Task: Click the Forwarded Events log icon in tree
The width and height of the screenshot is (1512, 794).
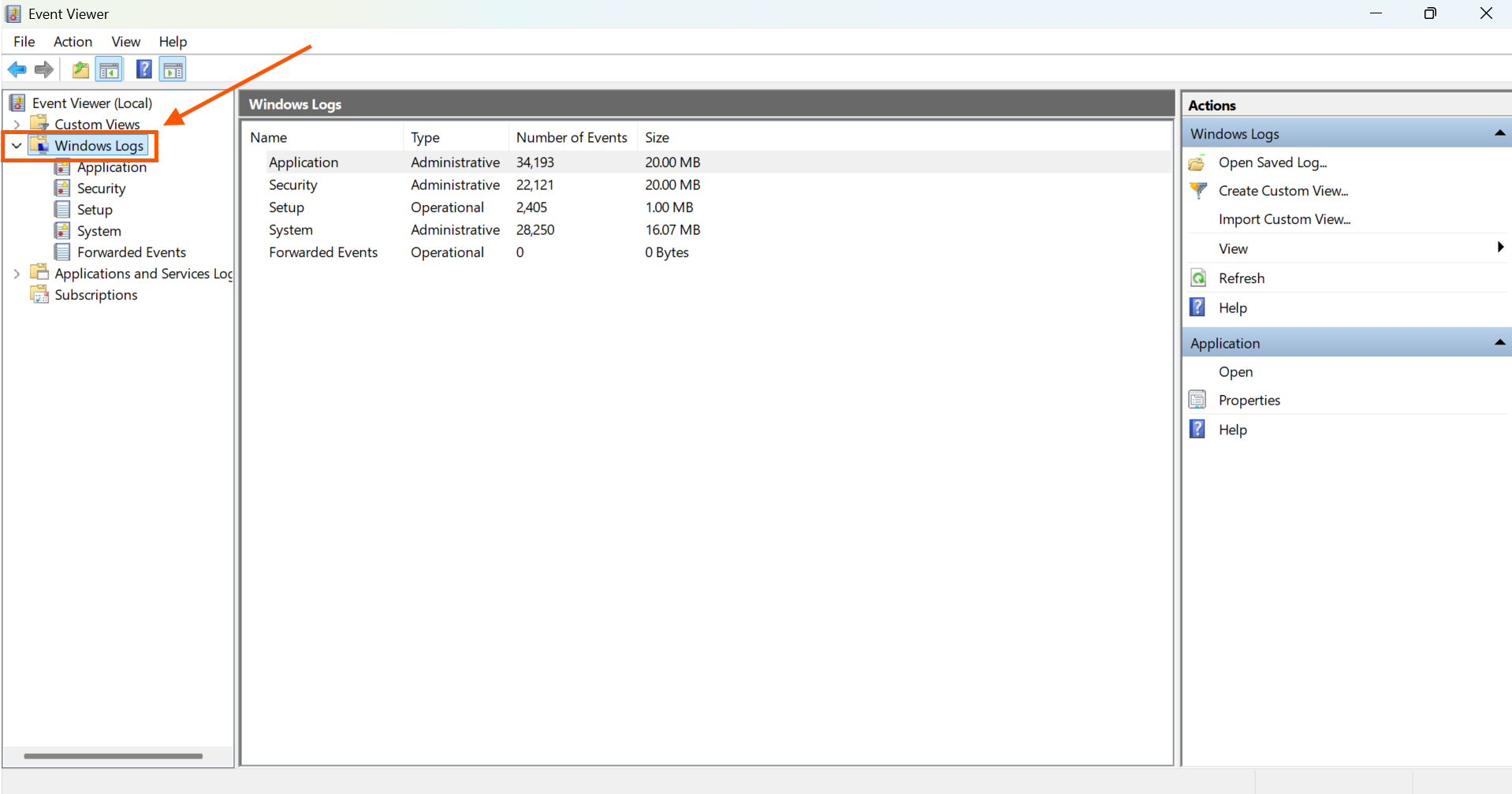Action: pos(62,252)
